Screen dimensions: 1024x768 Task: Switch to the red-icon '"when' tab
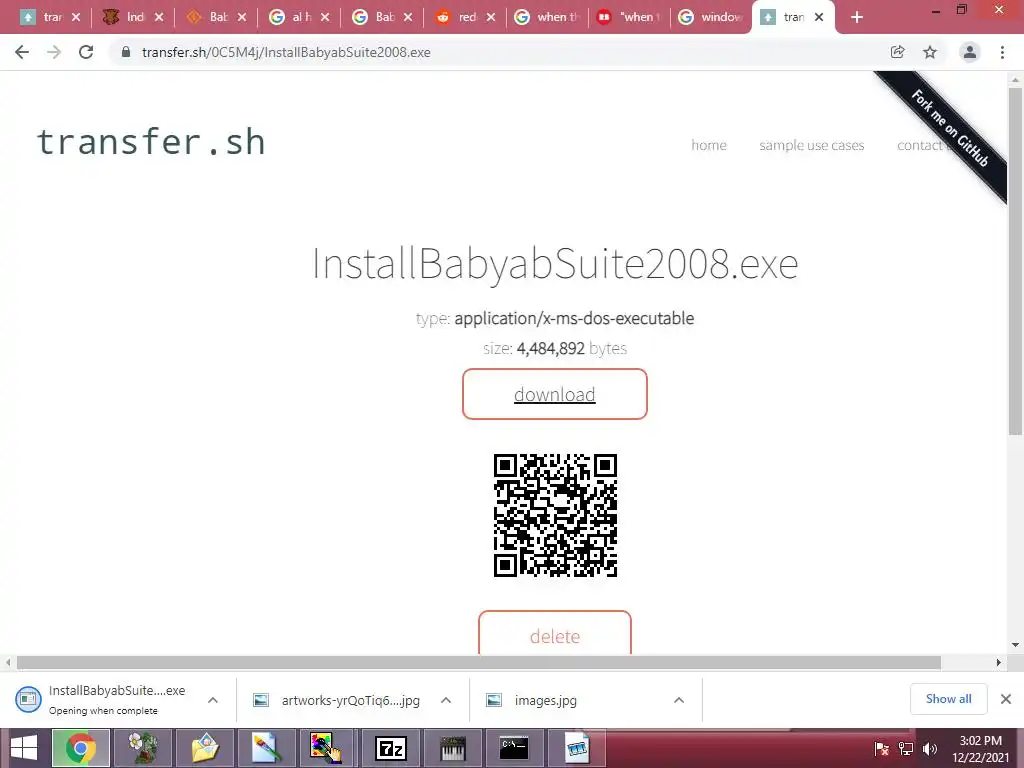628,18
